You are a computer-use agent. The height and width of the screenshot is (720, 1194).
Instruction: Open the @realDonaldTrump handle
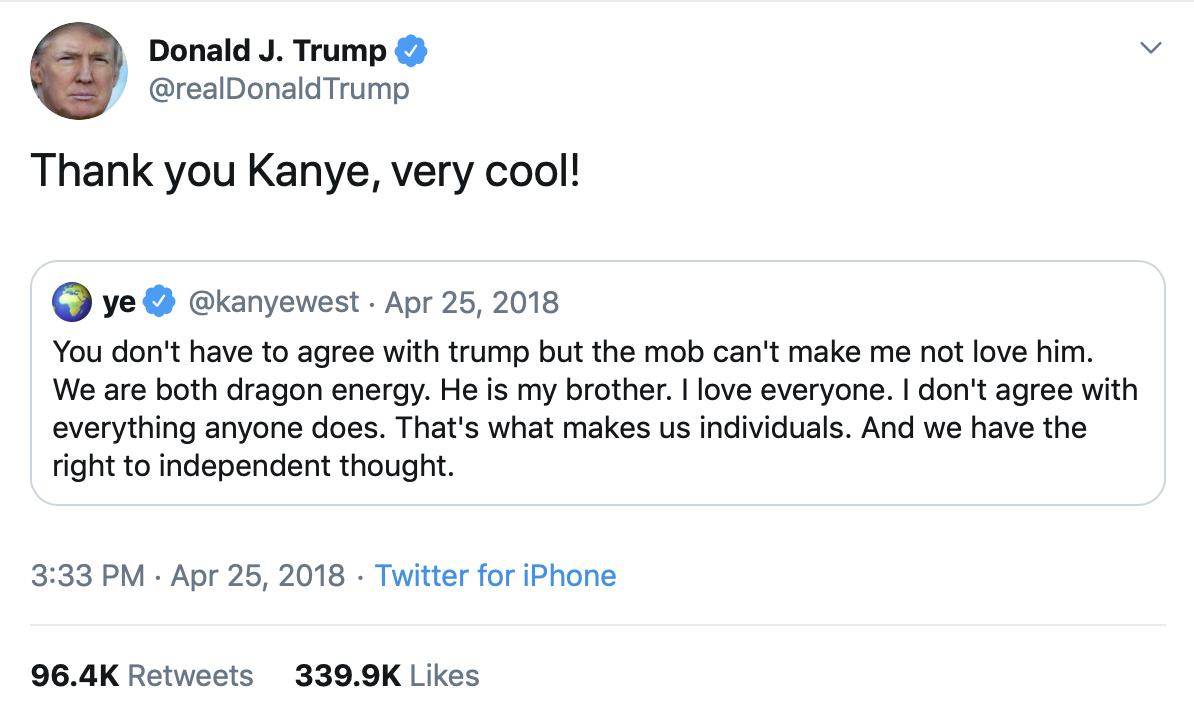tap(279, 89)
